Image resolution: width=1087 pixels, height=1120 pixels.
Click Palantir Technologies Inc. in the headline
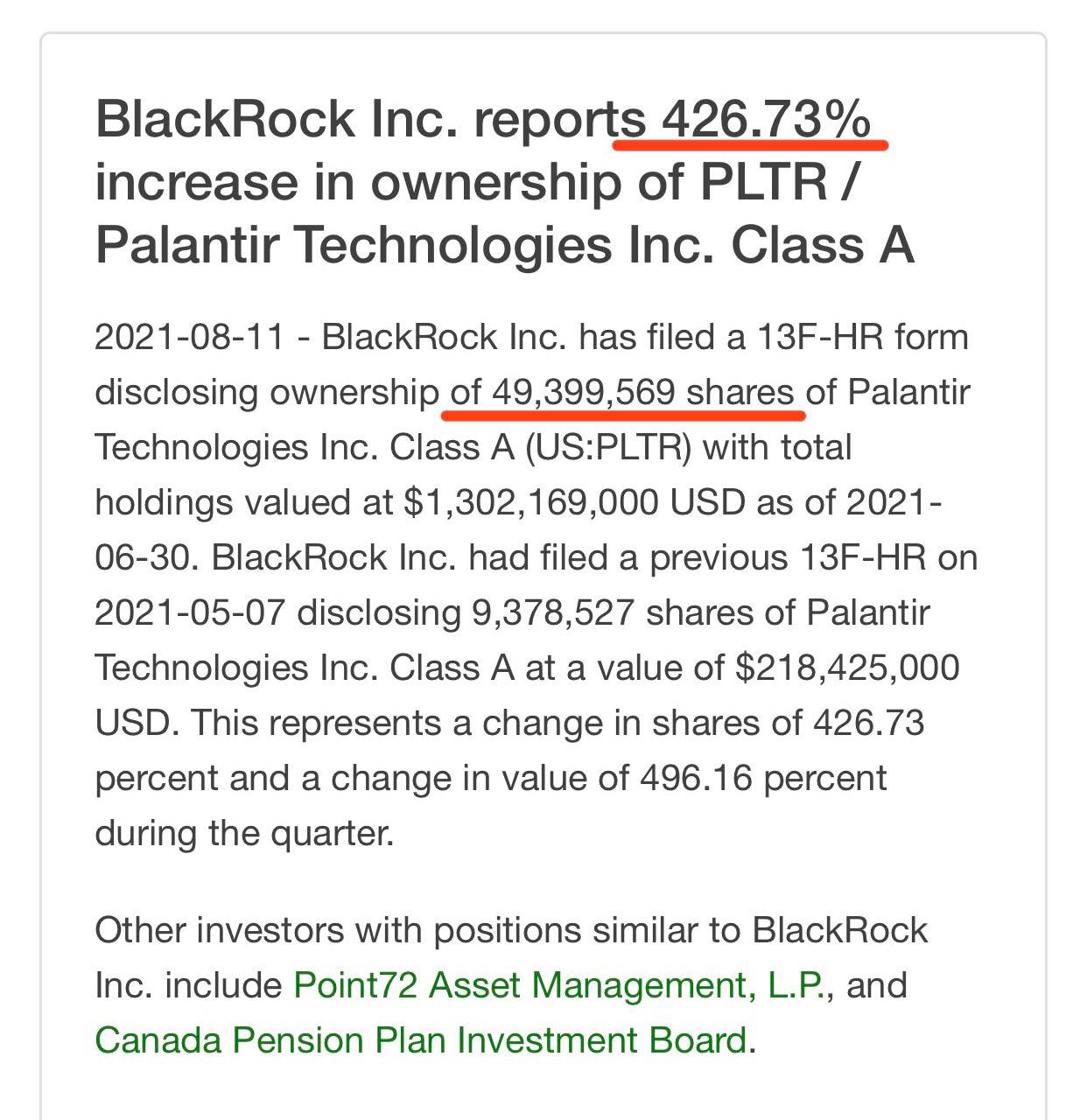[x=408, y=244]
